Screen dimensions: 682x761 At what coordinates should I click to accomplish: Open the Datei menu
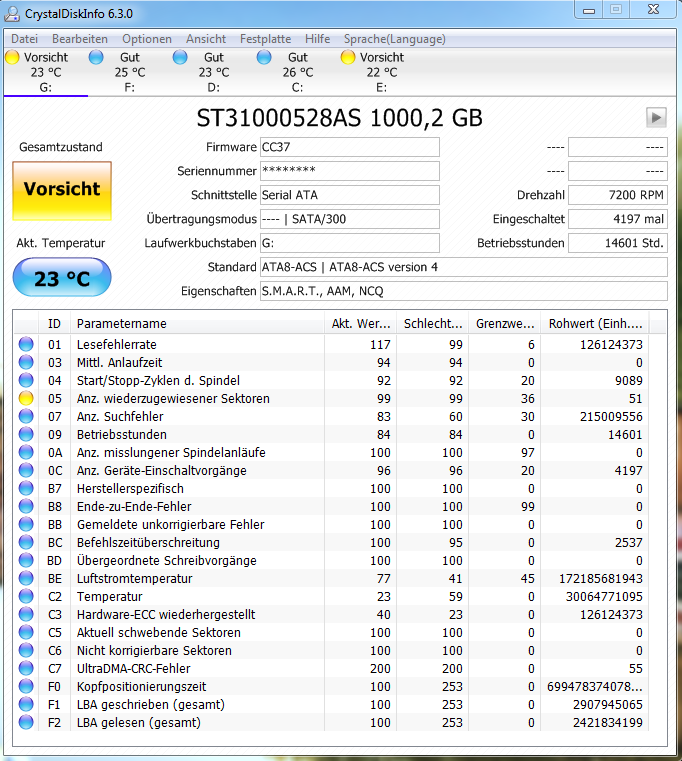pyautogui.click(x=24, y=39)
